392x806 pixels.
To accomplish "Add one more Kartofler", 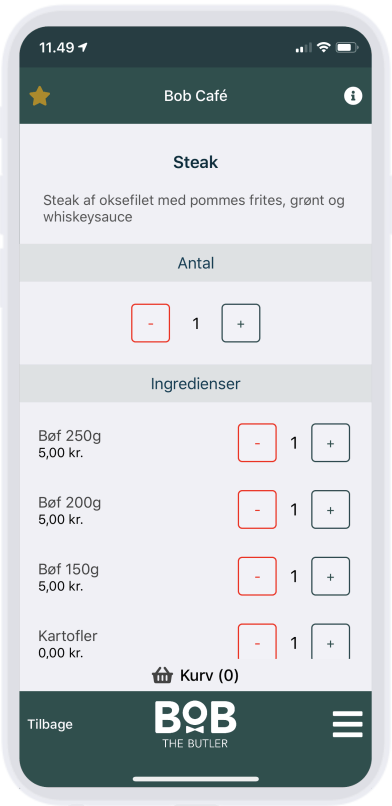I will [x=330, y=642].
